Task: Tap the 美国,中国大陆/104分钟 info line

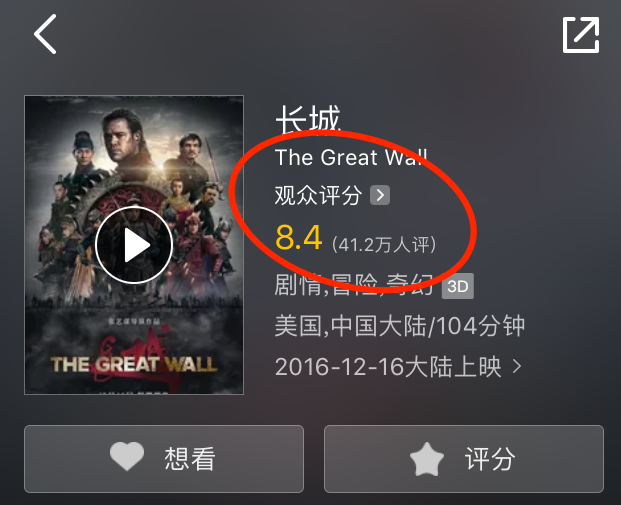Action: tap(400, 326)
